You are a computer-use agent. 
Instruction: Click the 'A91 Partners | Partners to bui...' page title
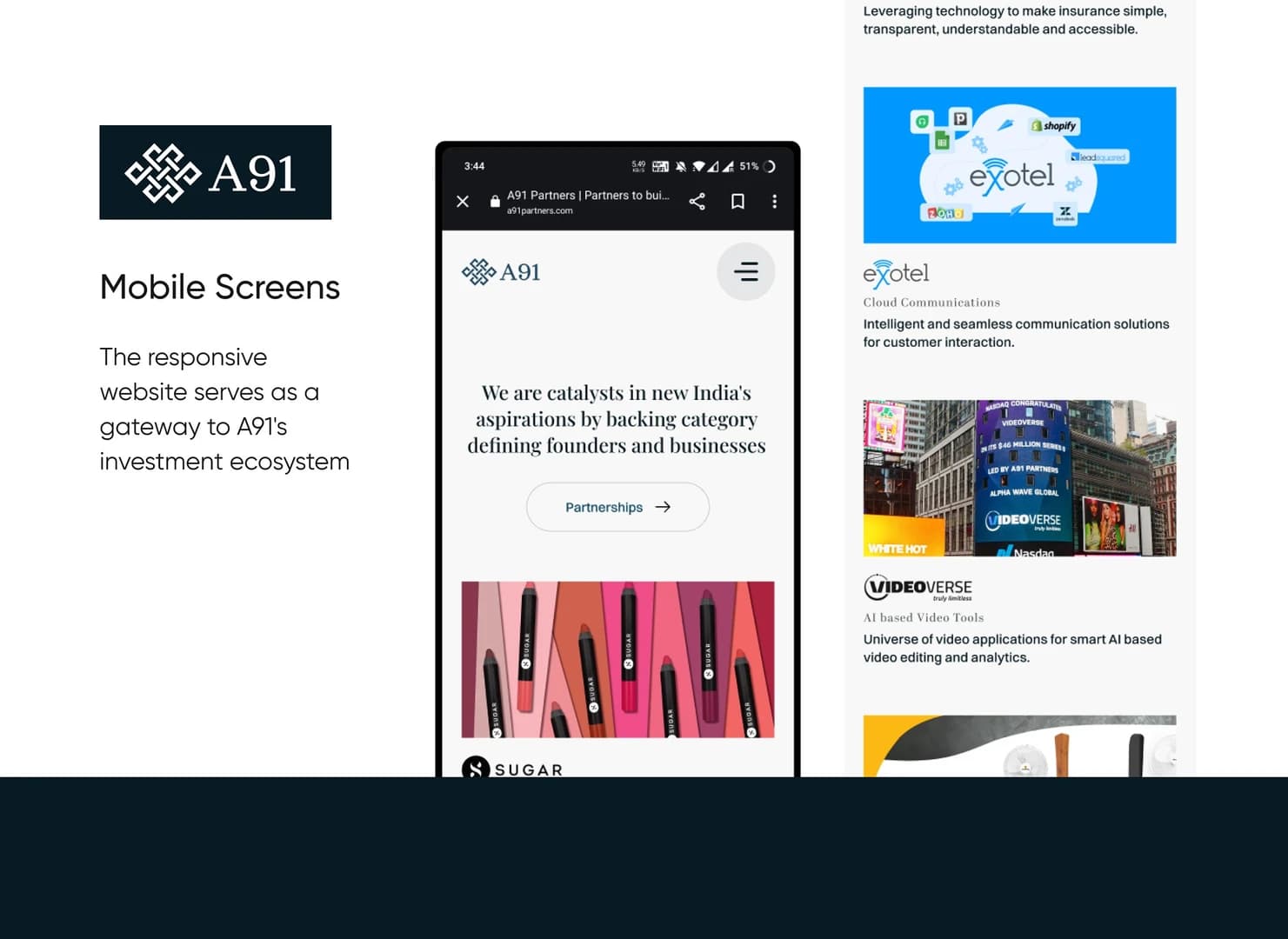click(589, 196)
